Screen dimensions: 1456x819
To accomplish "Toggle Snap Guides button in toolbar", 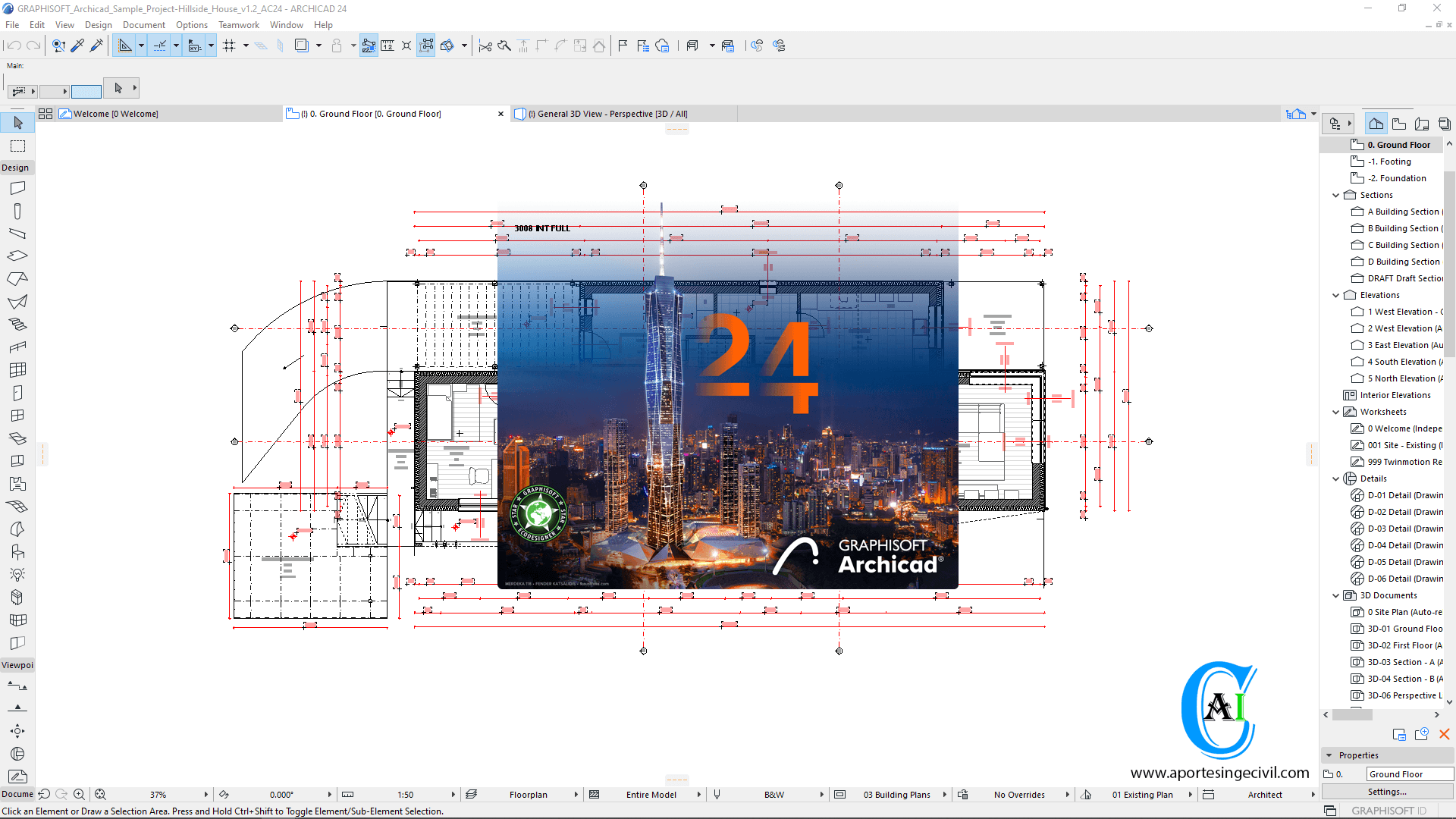I will 160,45.
